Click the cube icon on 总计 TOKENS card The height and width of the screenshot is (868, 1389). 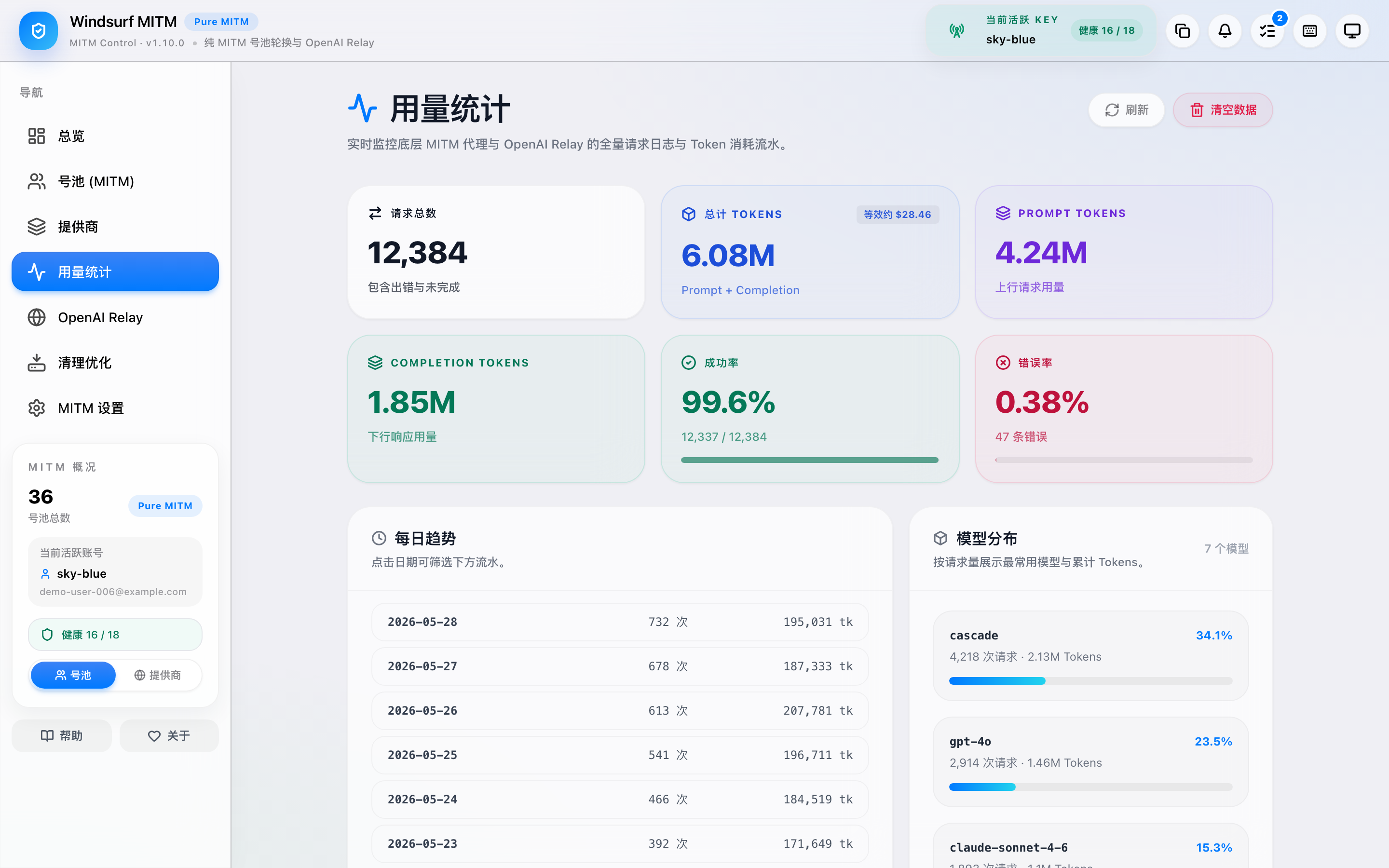(689, 214)
